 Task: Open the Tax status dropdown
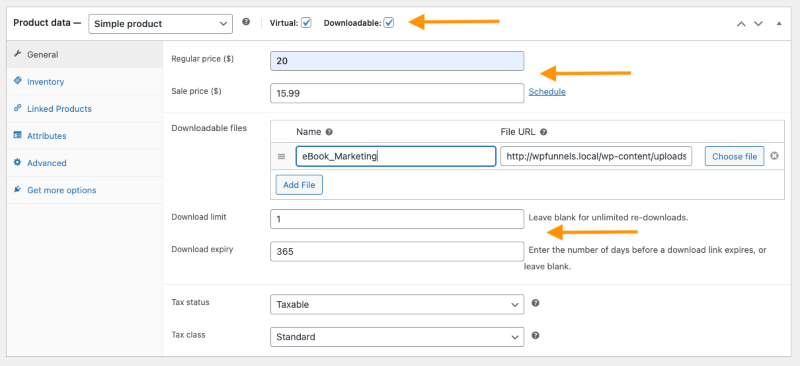coord(397,304)
